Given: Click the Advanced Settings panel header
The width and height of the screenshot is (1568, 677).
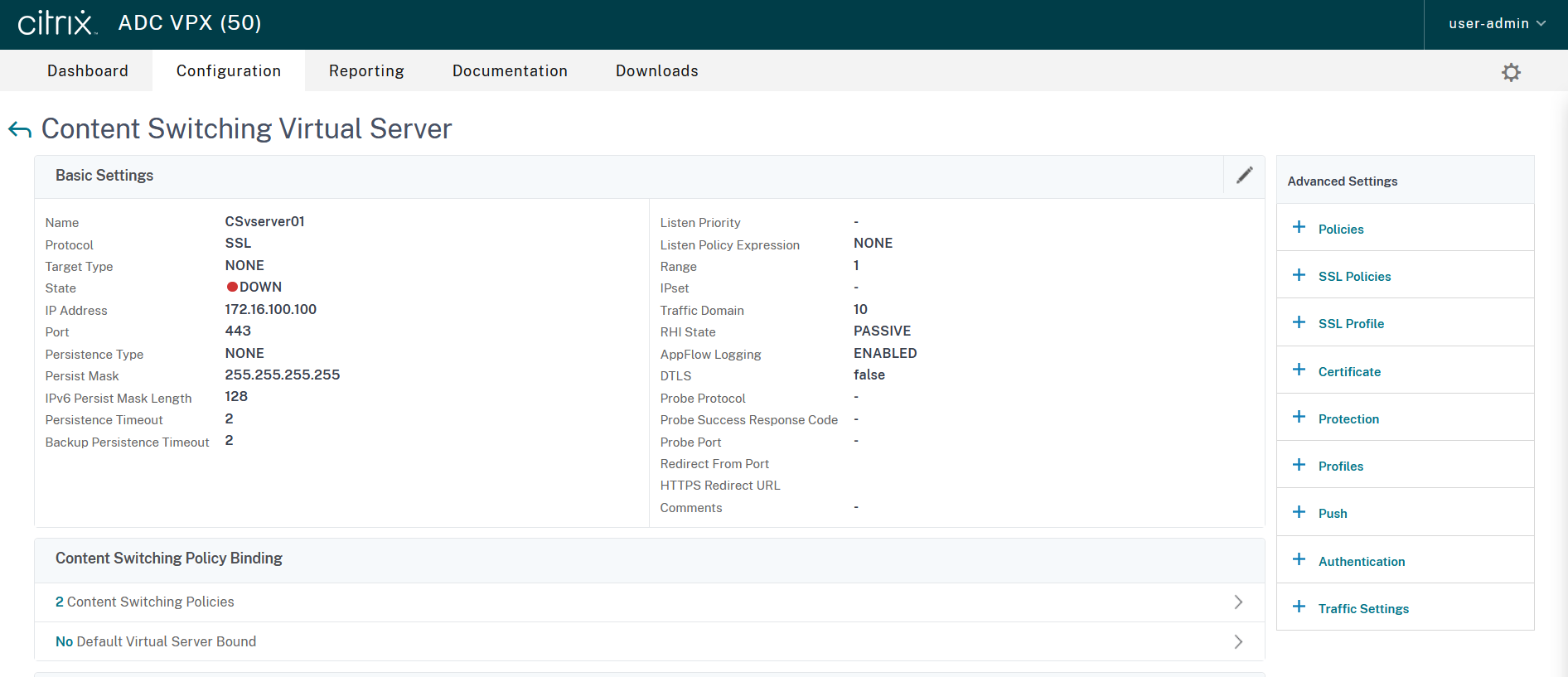Looking at the screenshot, I should pos(1343,181).
